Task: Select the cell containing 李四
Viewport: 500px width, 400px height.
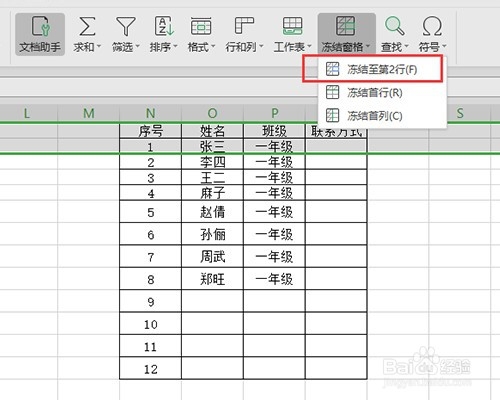Action: pyautogui.click(x=213, y=162)
